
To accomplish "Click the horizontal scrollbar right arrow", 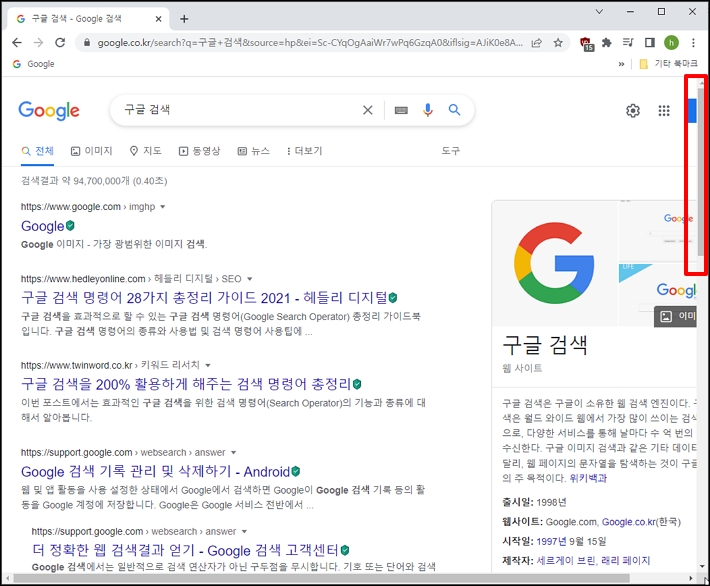I will pos(691,578).
